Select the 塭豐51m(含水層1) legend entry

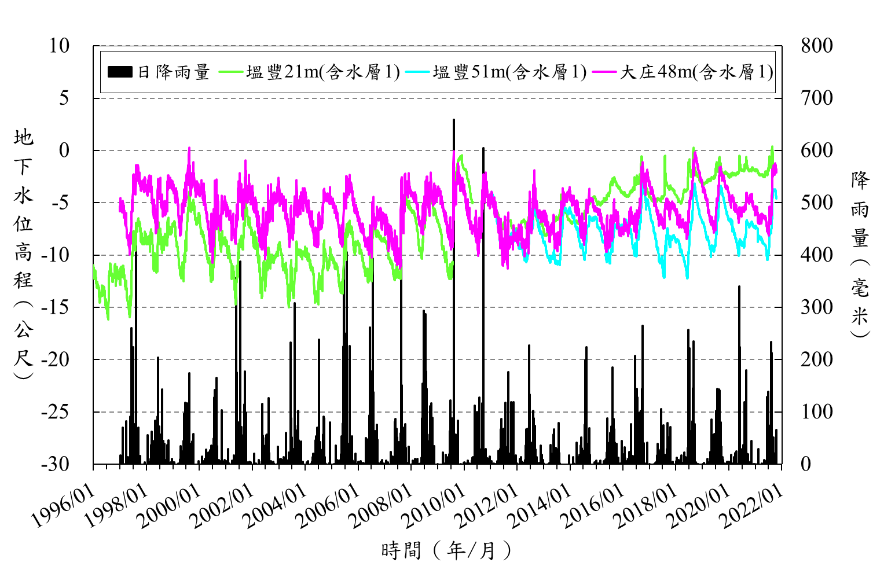(x=509, y=72)
